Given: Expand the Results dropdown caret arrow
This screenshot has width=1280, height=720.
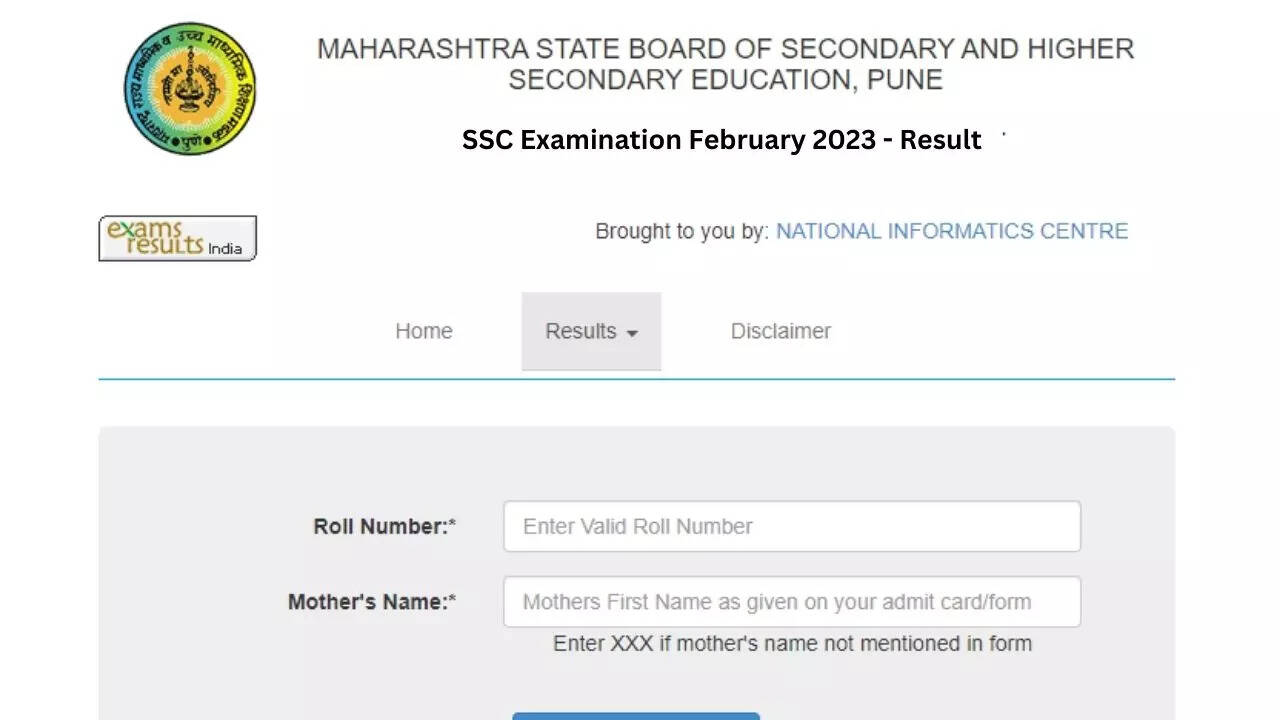Looking at the screenshot, I should click(632, 334).
